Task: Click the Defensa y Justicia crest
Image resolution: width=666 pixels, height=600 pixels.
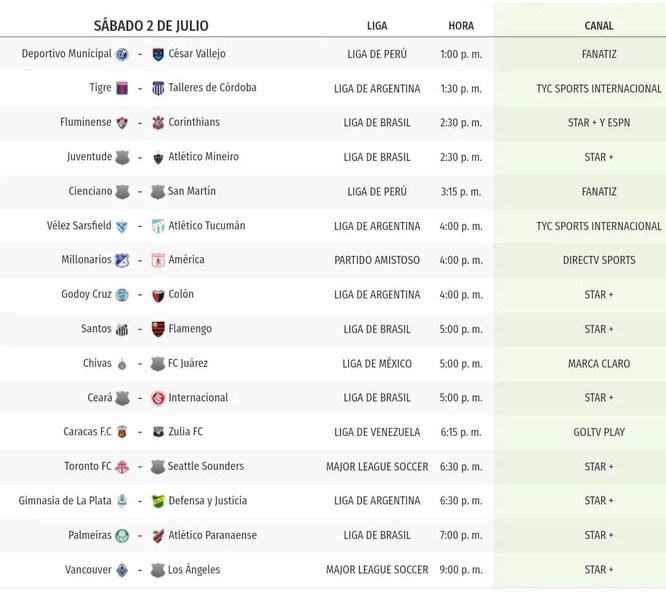Action: tap(158, 501)
